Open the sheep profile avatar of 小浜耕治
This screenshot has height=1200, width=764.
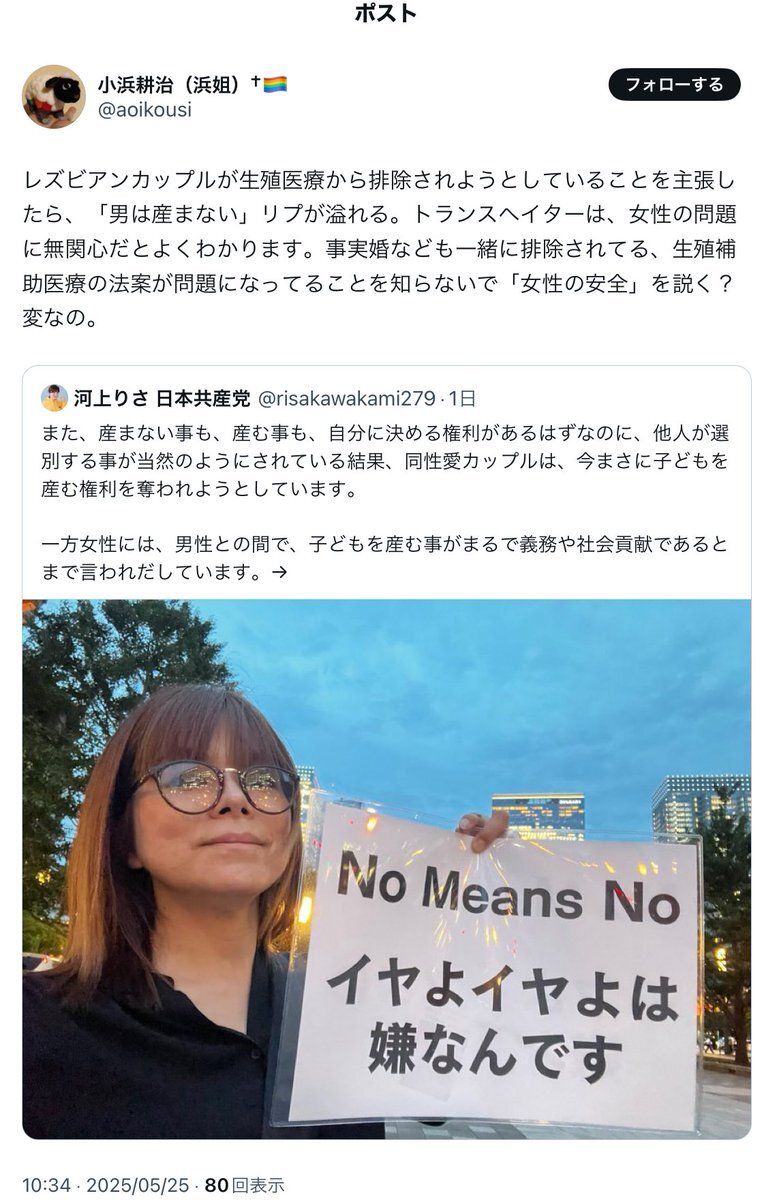(54, 97)
